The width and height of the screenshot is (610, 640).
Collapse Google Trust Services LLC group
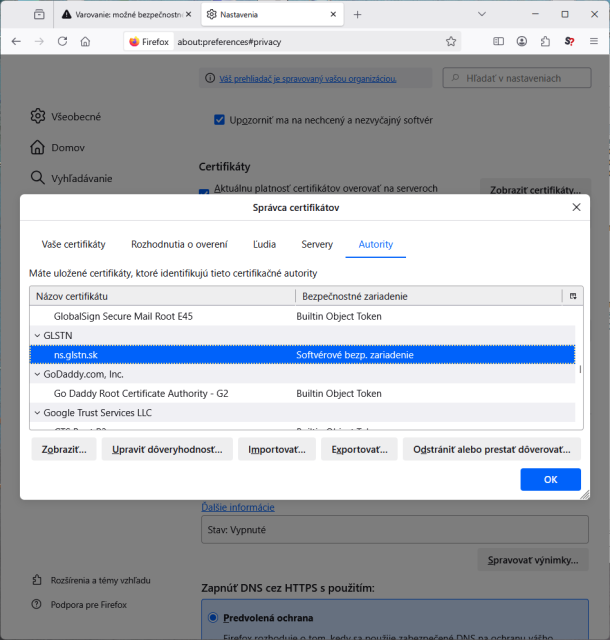pos(37,412)
